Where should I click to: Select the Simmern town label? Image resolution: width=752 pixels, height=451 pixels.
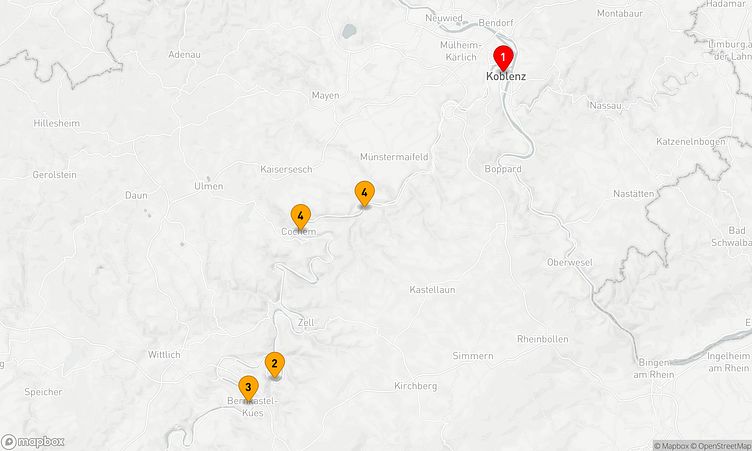pyautogui.click(x=473, y=356)
